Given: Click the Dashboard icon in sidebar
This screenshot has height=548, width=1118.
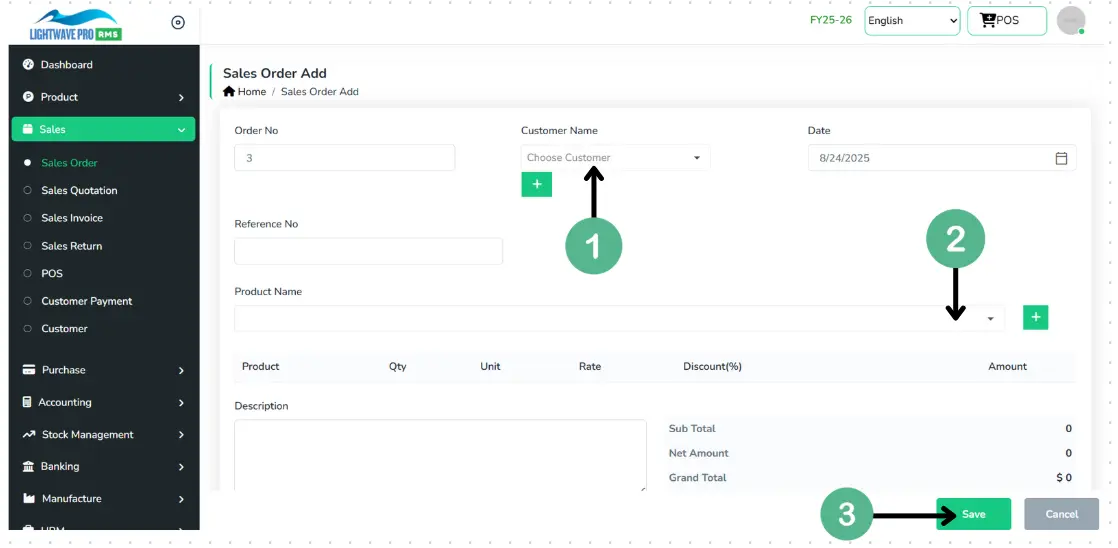Looking at the screenshot, I should pos(28,65).
